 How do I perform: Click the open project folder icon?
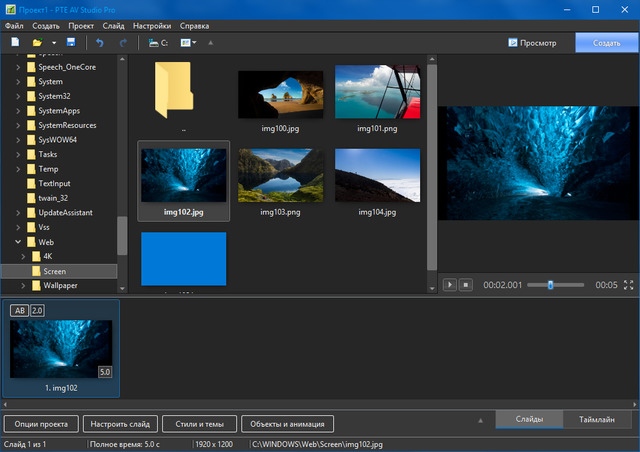tap(37, 43)
